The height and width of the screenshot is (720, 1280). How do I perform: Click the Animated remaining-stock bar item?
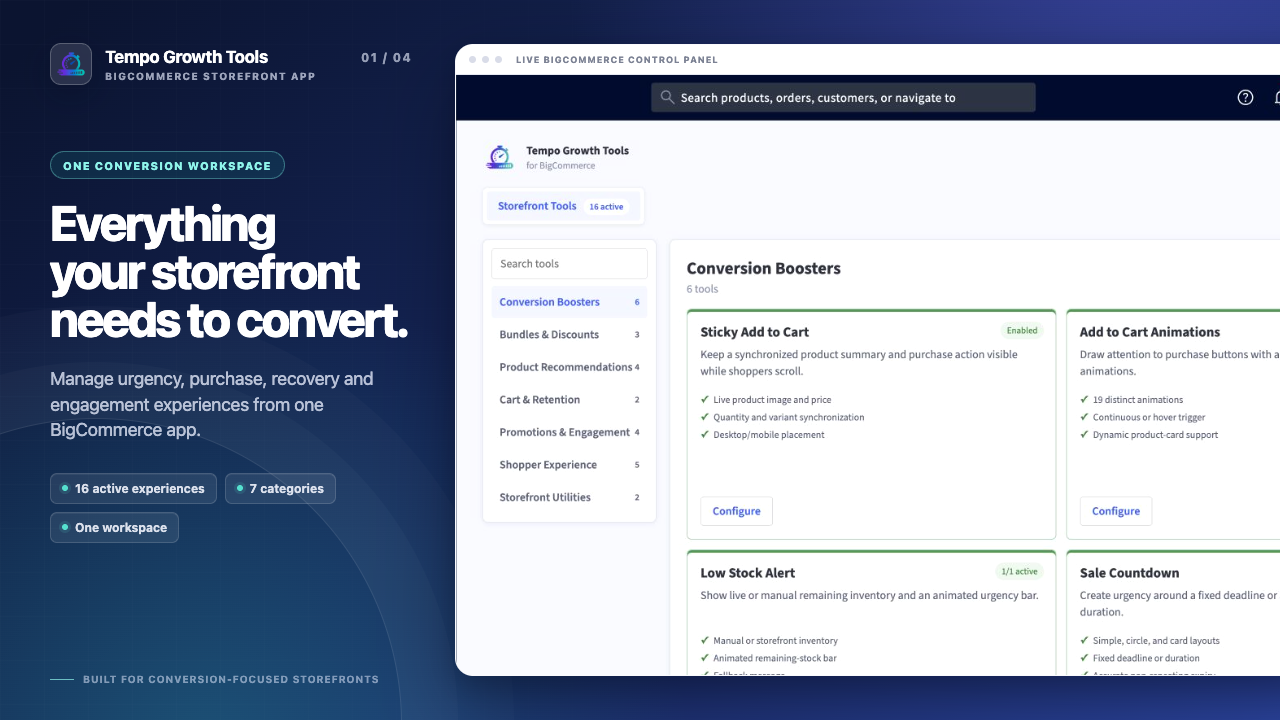click(768, 659)
